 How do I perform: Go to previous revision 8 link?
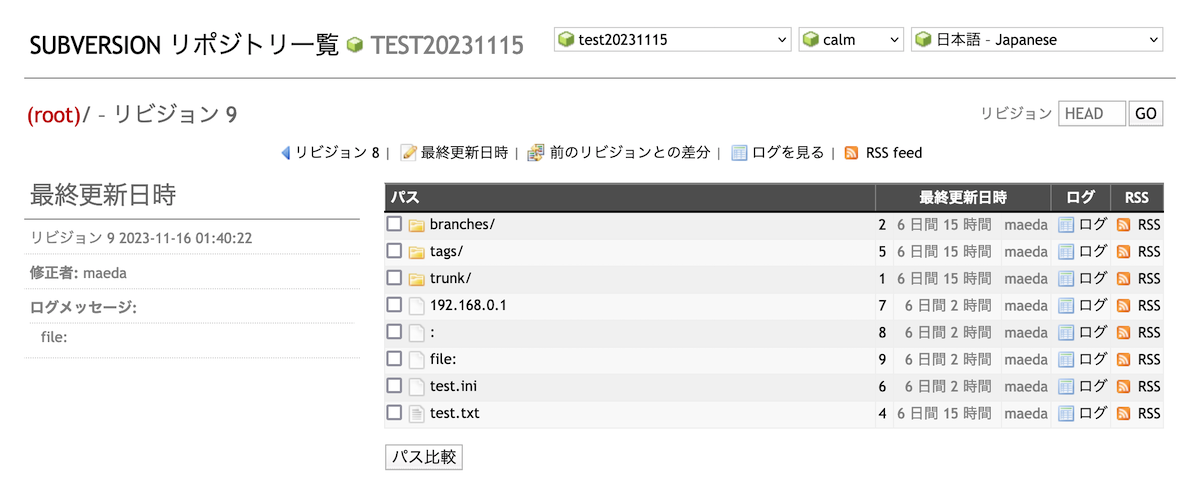click(x=336, y=153)
